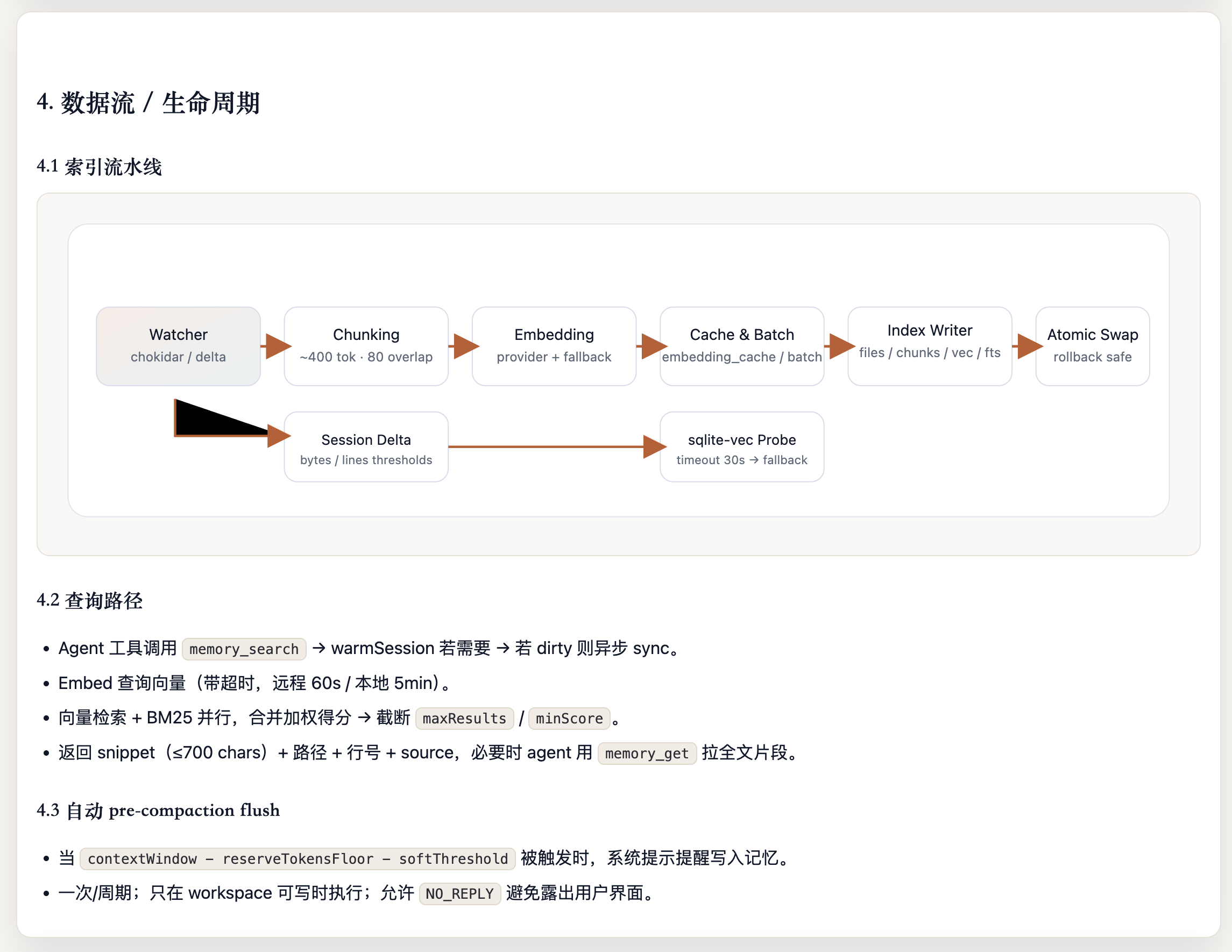Click the NO_REPLY code tag
Viewport: 1232px width, 952px height.
tap(459, 894)
